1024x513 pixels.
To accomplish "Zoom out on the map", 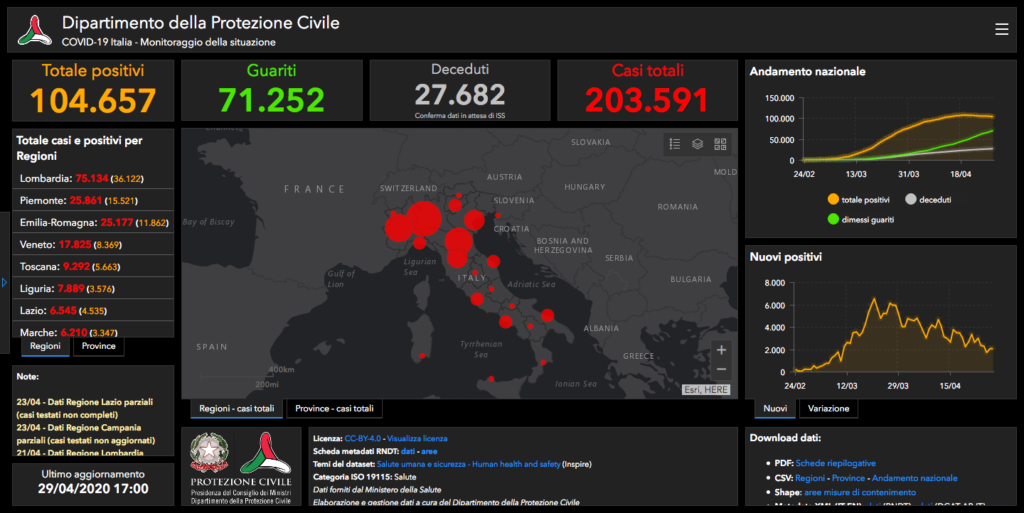I will 722,371.
